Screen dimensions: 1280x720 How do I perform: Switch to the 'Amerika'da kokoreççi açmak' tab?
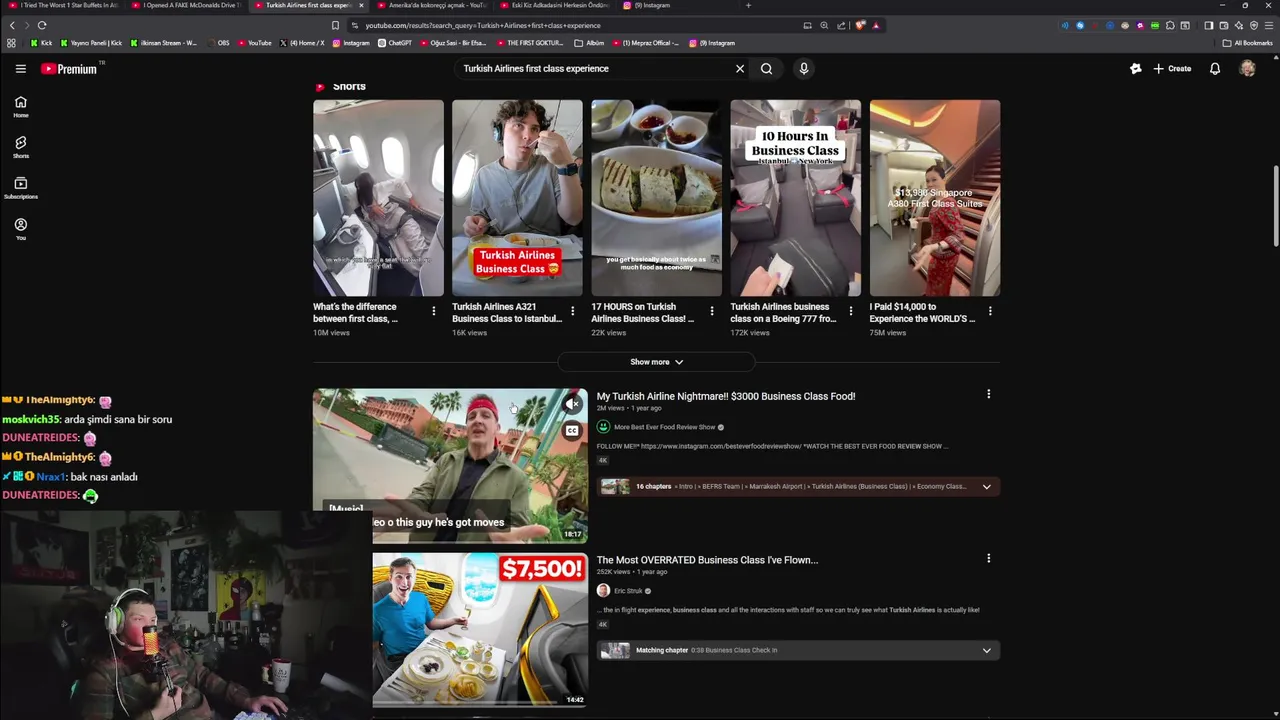click(x=432, y=5)
